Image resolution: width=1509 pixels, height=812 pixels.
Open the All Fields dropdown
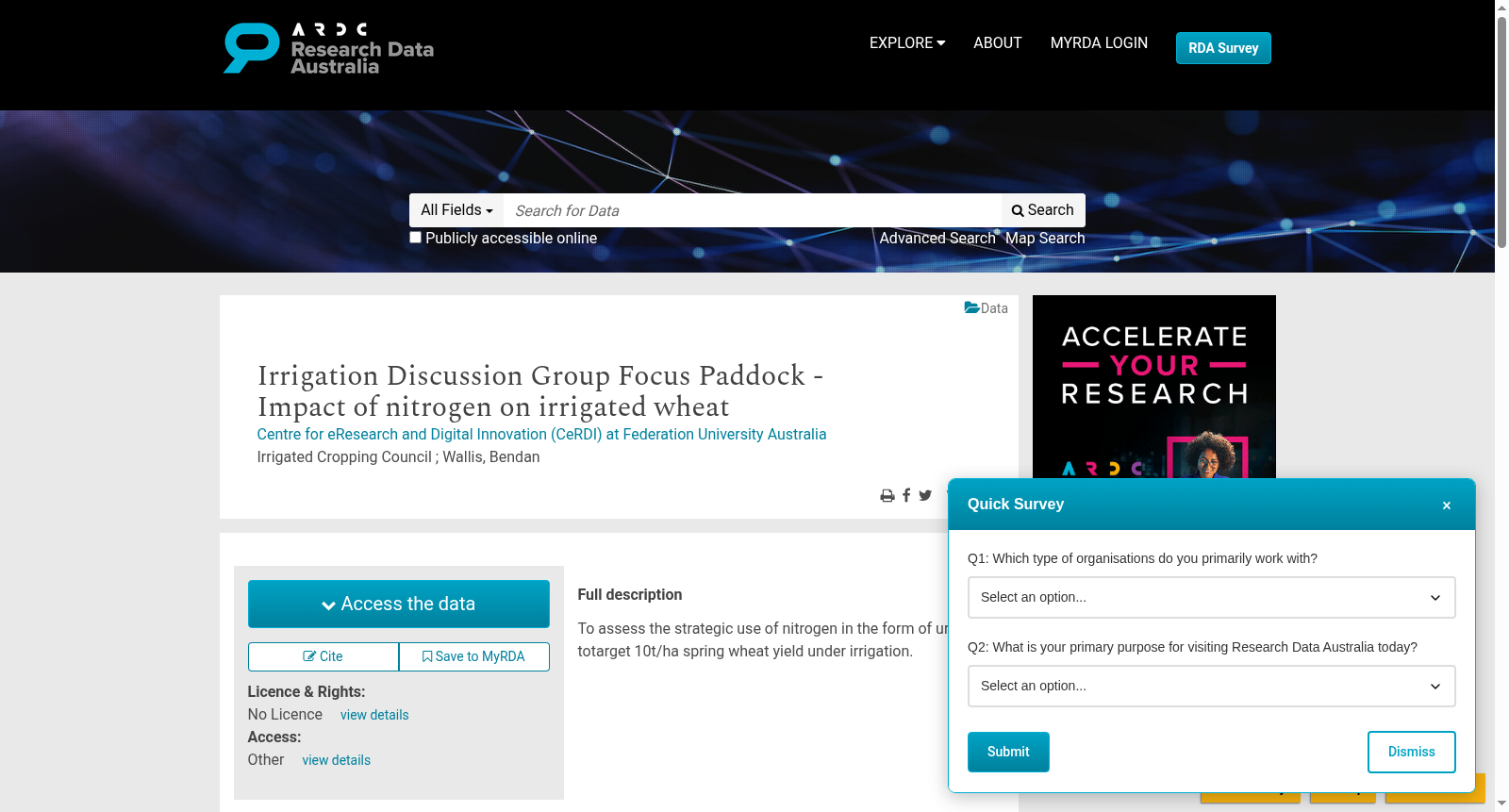456,210
